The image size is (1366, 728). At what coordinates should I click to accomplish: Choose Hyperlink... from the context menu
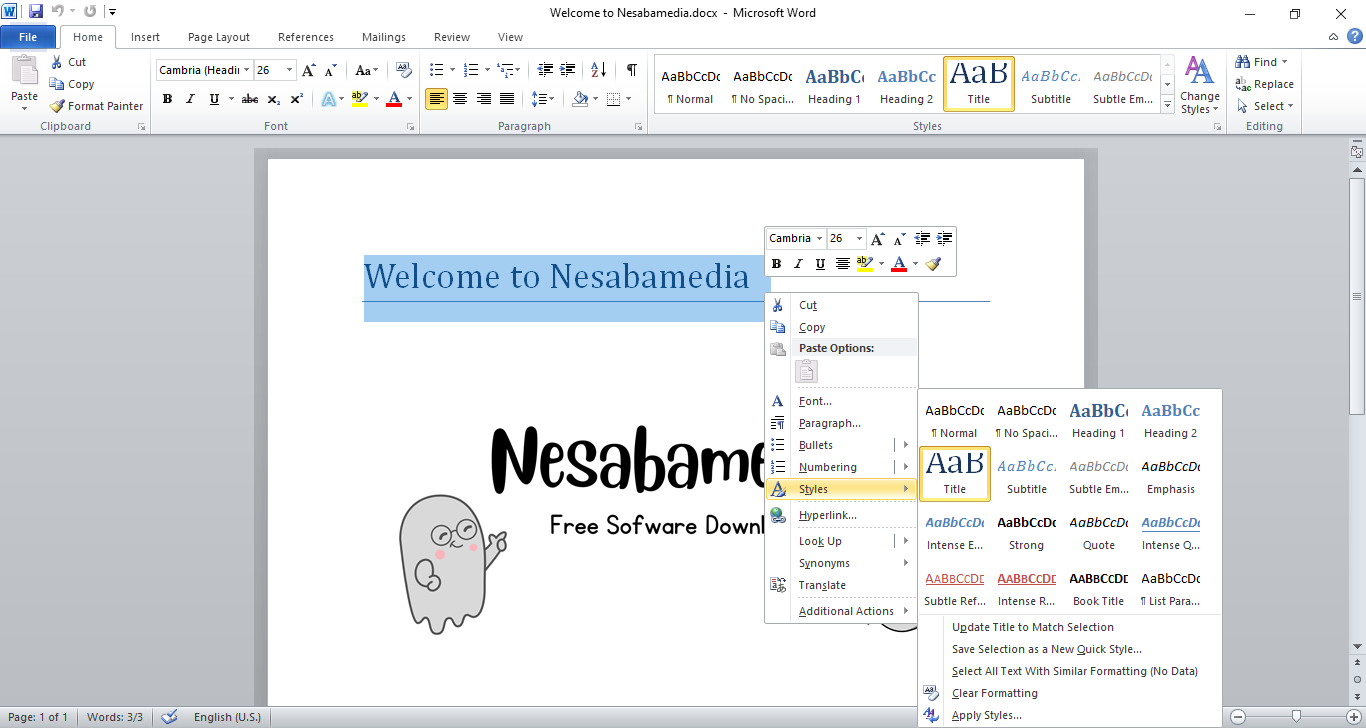point(827,515)
